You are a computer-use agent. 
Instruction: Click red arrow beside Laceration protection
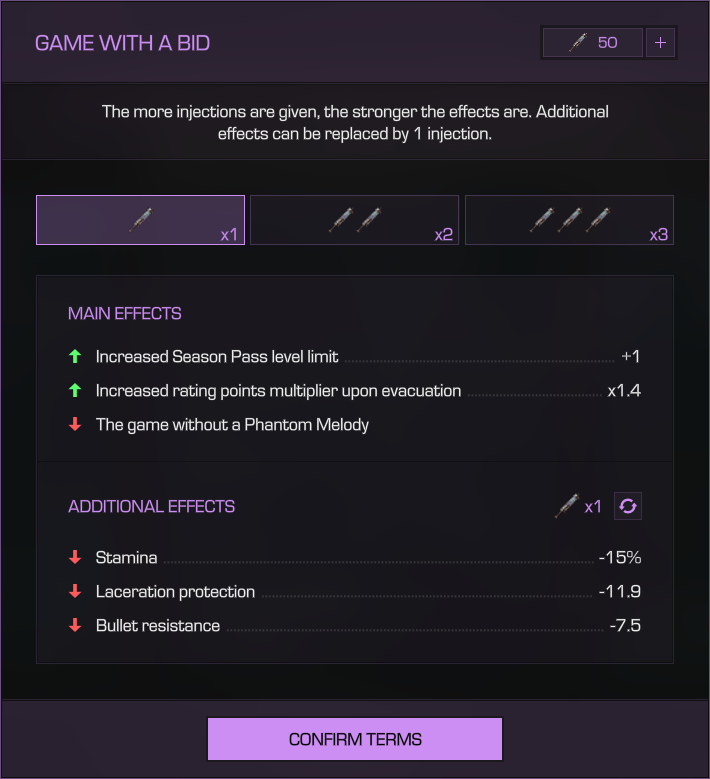coord(75,592)
